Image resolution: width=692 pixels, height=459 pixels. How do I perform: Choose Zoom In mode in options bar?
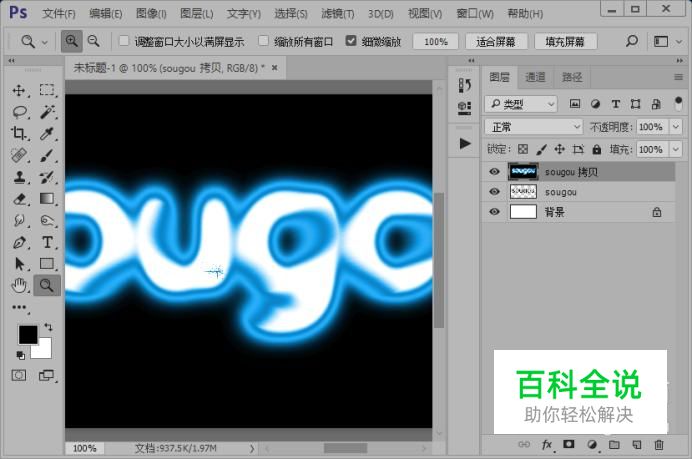coord(71,41)
